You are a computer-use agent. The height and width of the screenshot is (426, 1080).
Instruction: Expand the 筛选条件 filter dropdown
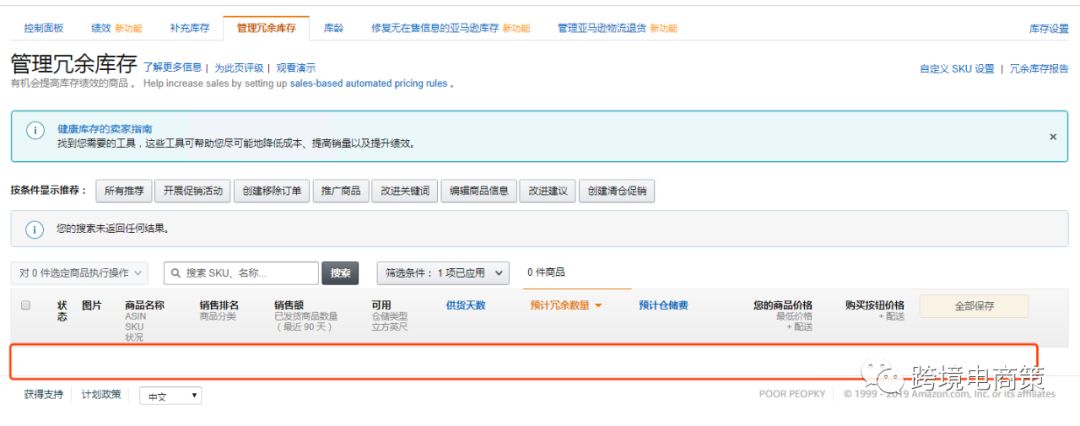coord(443,273)
